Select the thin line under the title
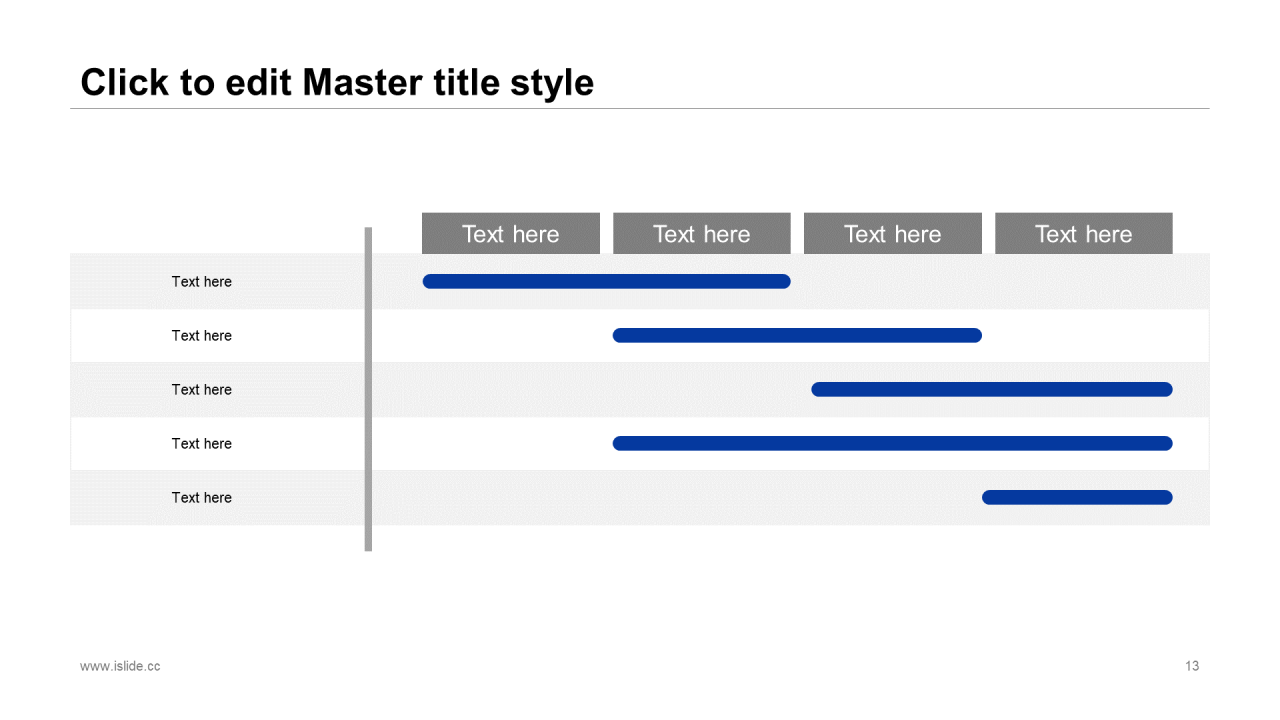This screenshot has height=720, width=1280. click(x=640, y=108)
